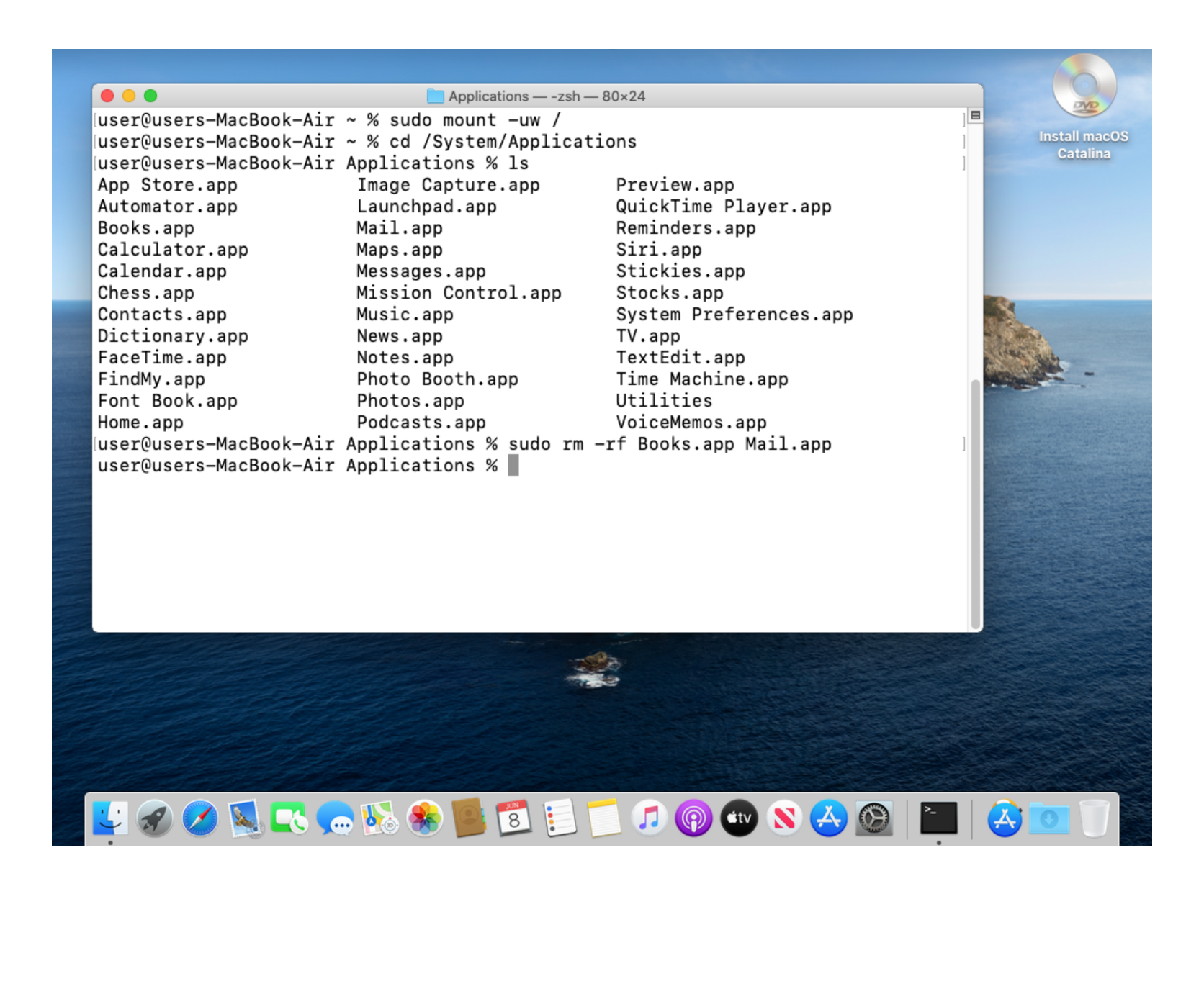Click the 'sudo mount -uw /' command text
The height and width of the screenshot is (989, 1204).
(475, 120)
